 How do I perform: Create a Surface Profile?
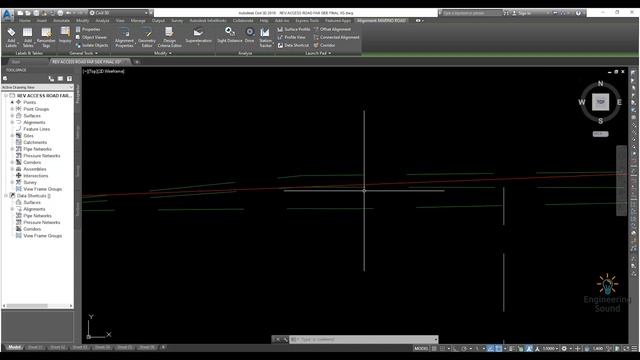coord(293,29)
